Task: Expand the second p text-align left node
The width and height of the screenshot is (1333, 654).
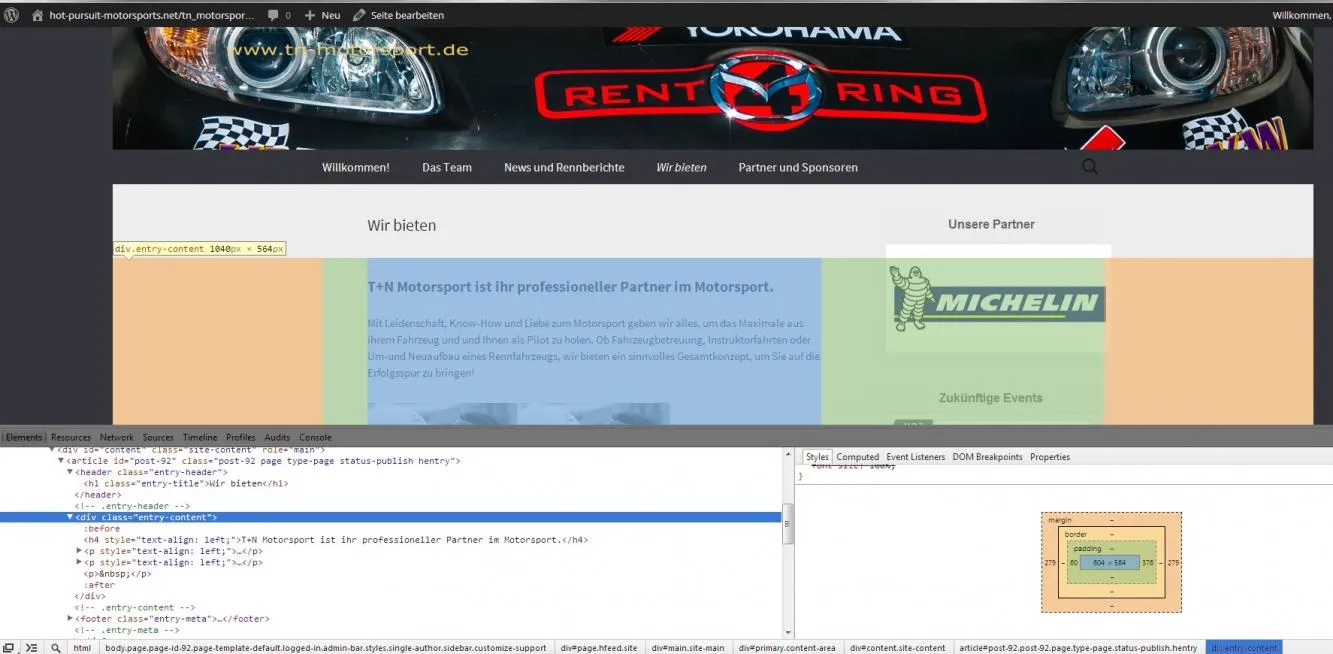Action: 79,562
